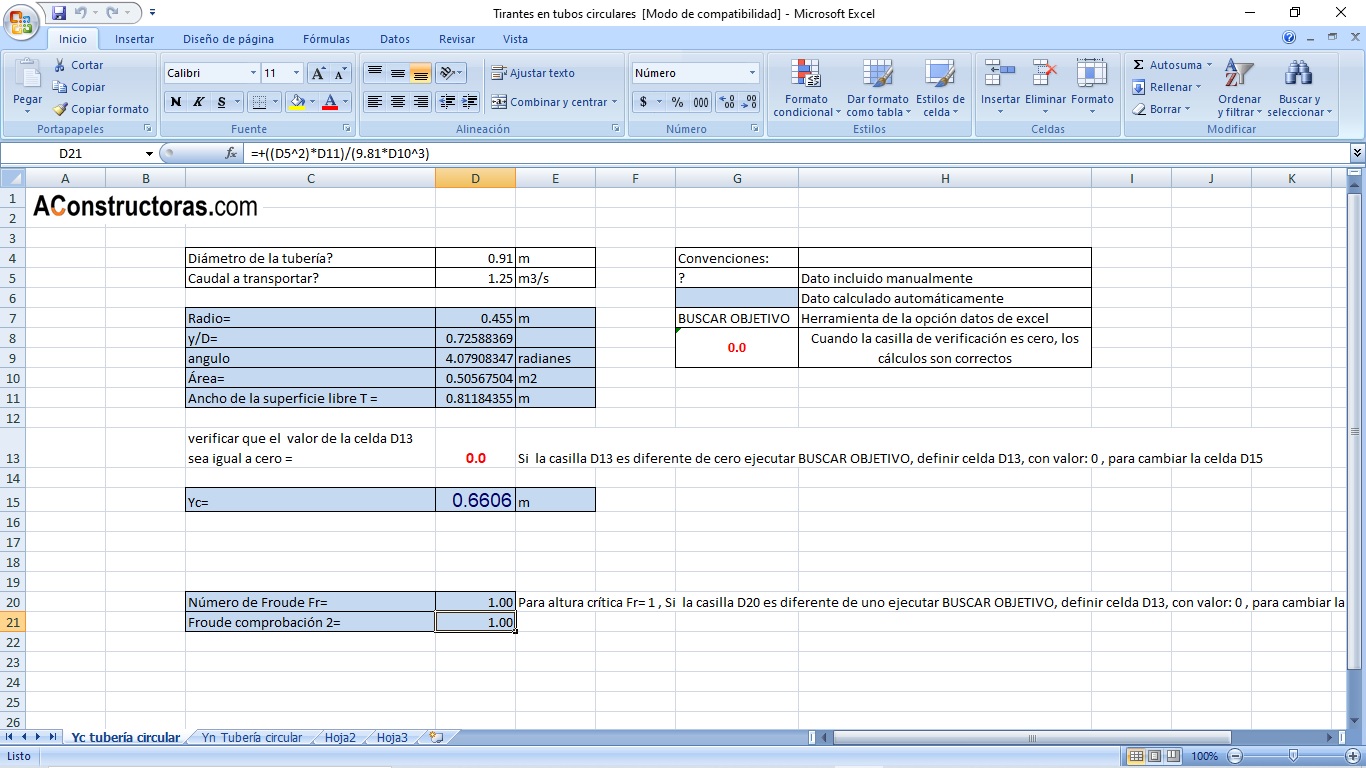The image size is (1366, 768).
Task: Open Excel help question mark icon
Action: (1290, 38)
